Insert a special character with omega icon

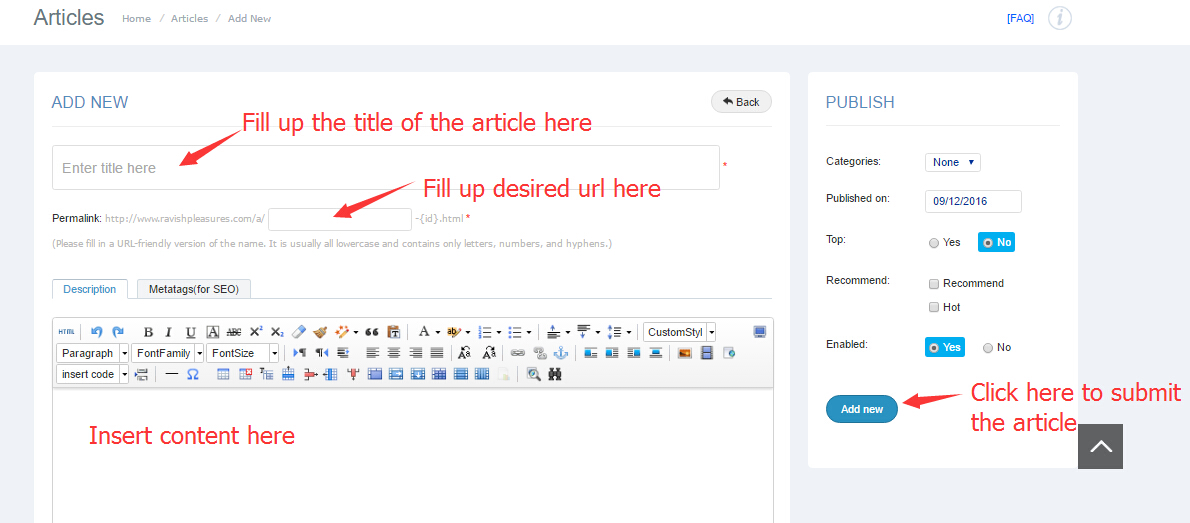click(x=193, y=374)
